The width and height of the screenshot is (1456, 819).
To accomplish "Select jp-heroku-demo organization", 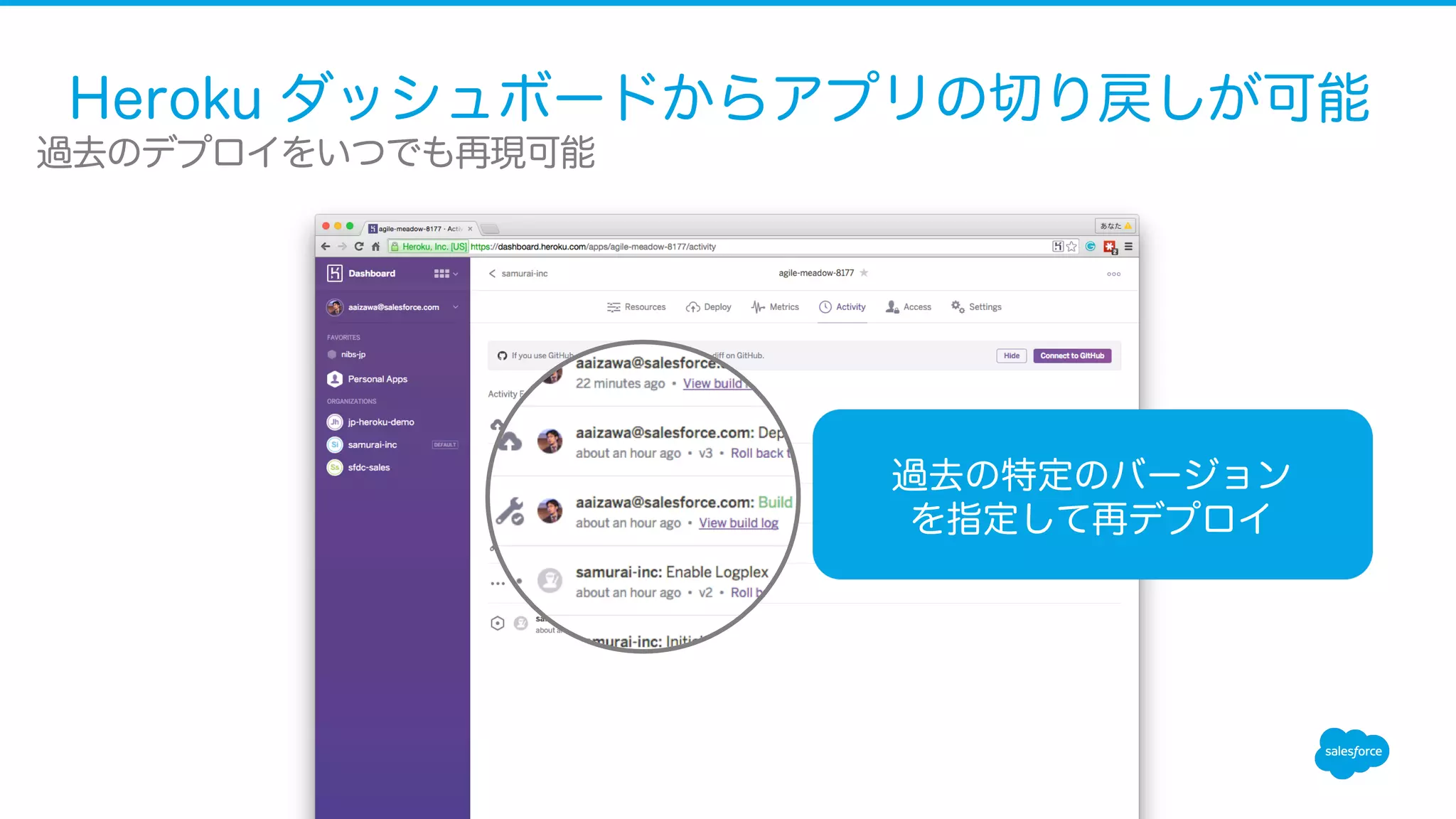I will [x=370, y=422].
